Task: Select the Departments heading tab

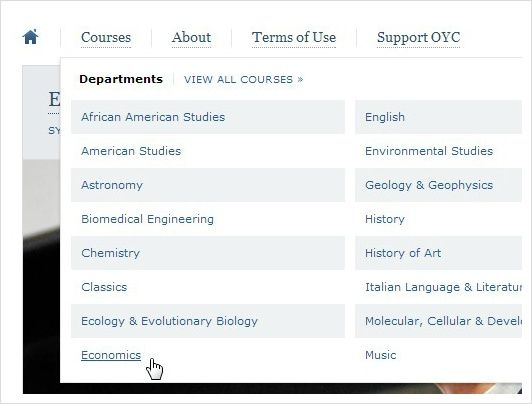Action: [121, 79]
